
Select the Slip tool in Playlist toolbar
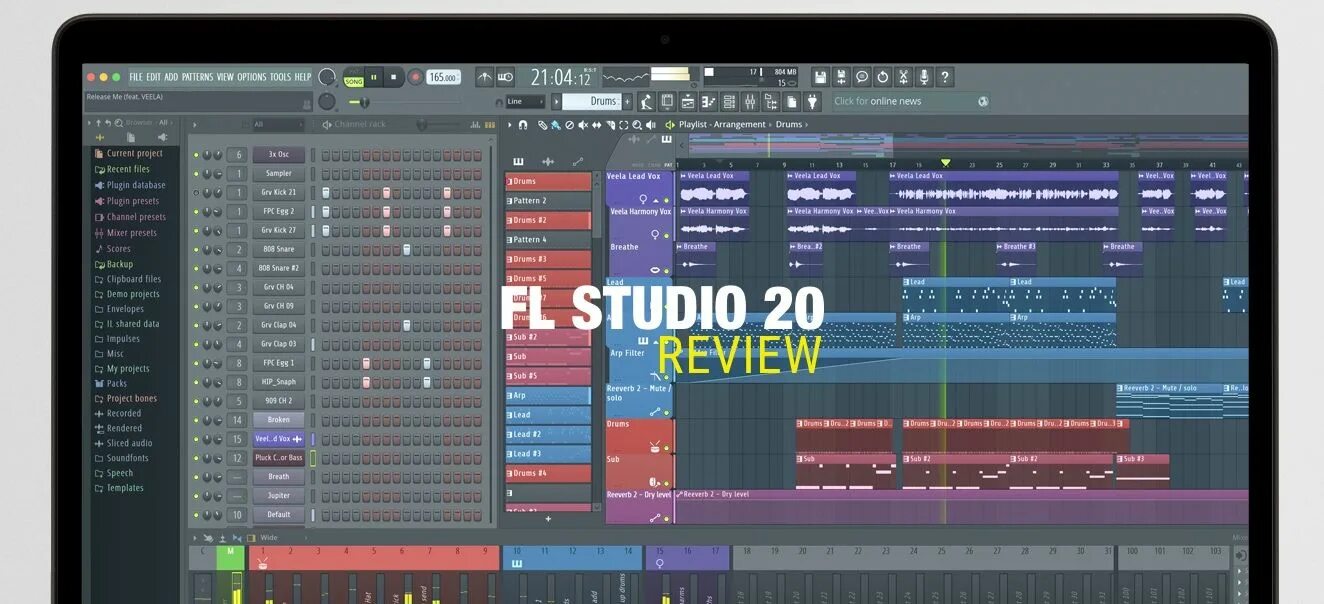(x=597, y=125)
